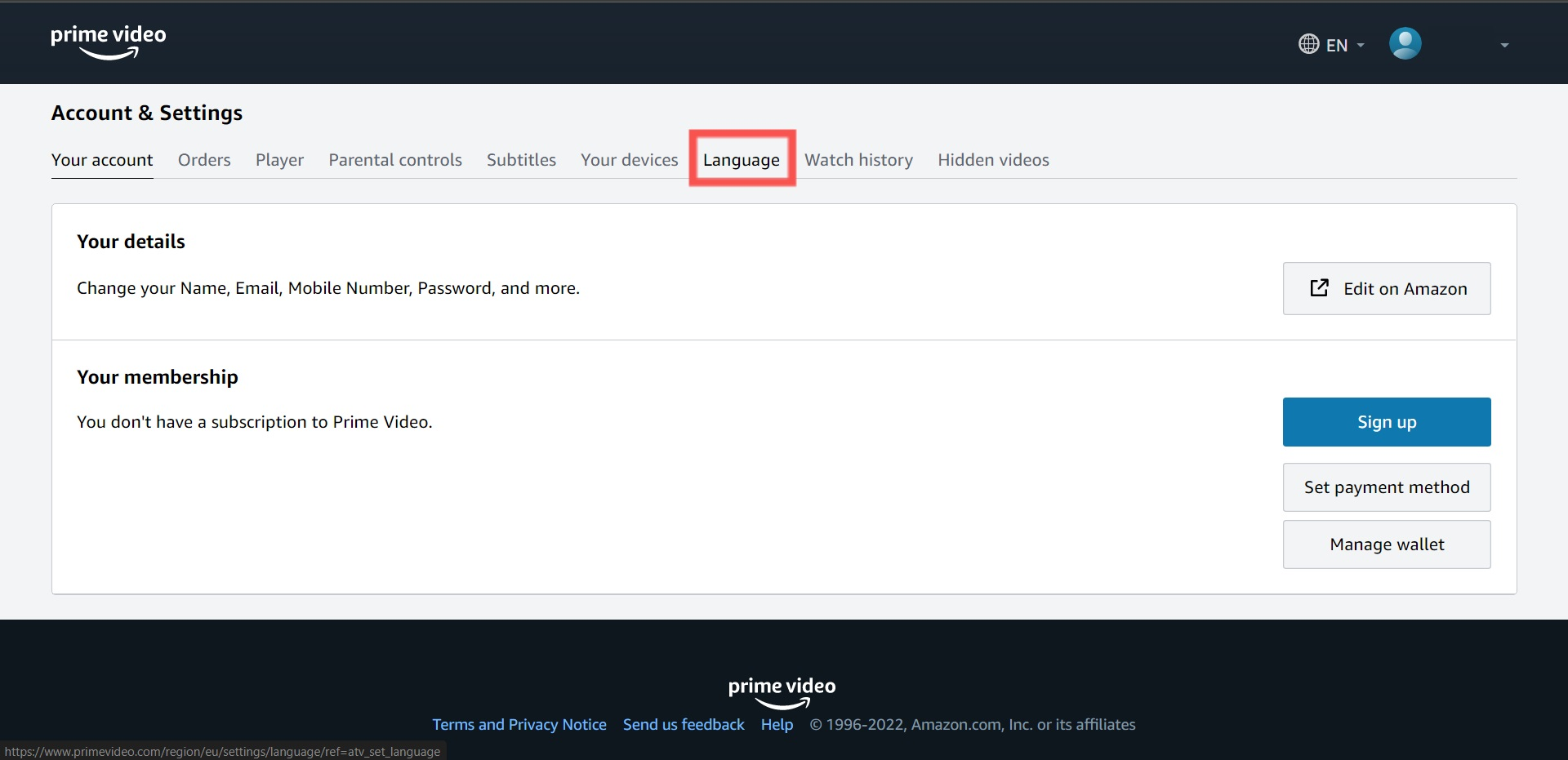View the Your devices tab
Screen dimensions: 1568x760
[x=629, y=160]
